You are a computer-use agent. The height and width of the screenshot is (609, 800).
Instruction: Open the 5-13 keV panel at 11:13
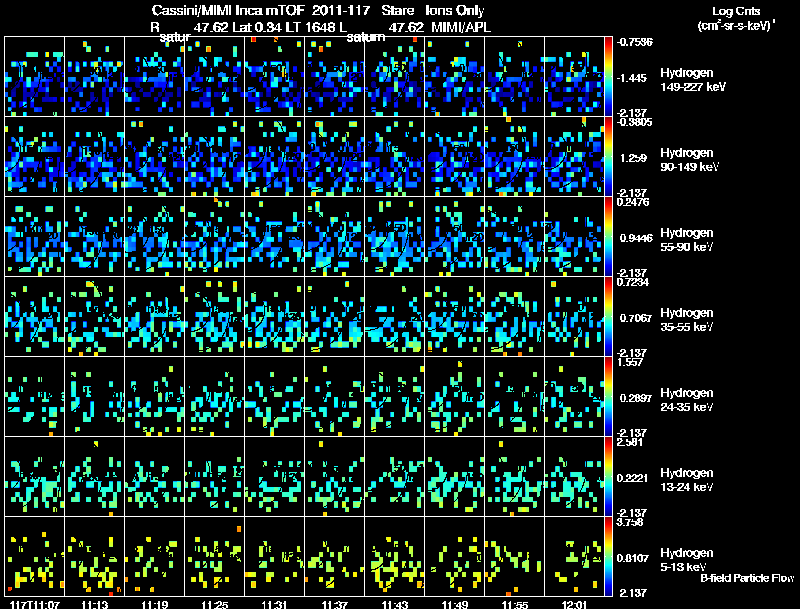[94, 556]
